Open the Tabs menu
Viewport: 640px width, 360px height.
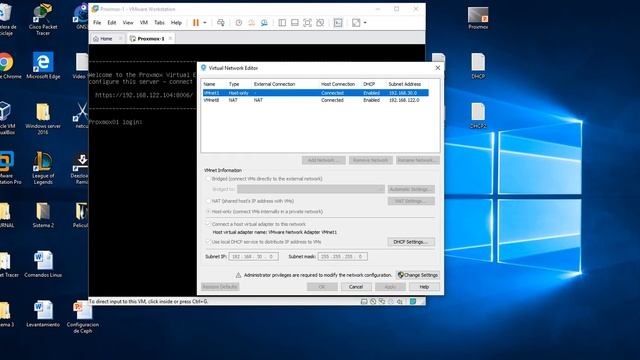tap(159, 23)
